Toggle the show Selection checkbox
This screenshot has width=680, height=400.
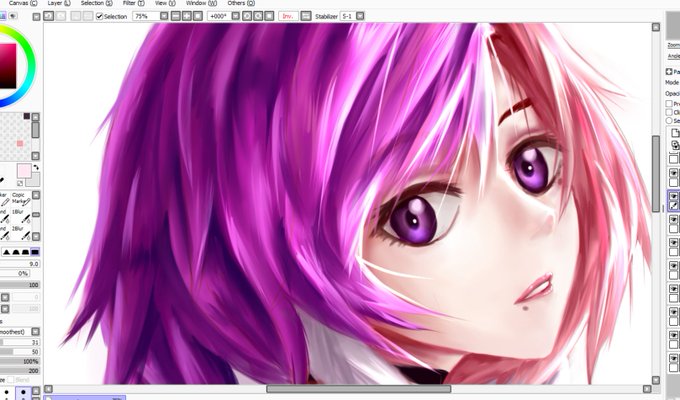pos(99,16)
